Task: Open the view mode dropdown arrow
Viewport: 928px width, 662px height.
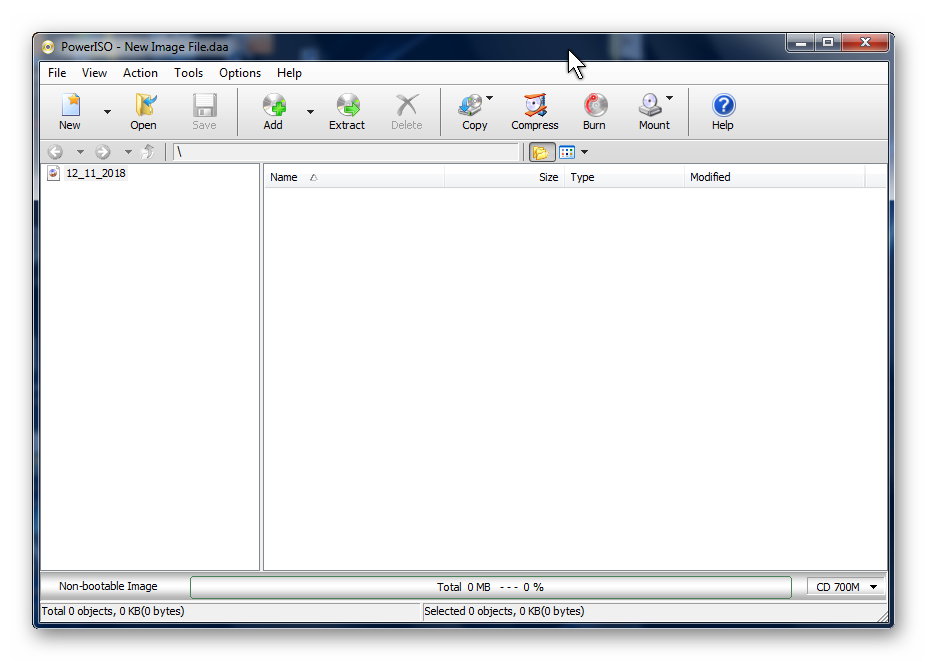Action: click(584, 152)
